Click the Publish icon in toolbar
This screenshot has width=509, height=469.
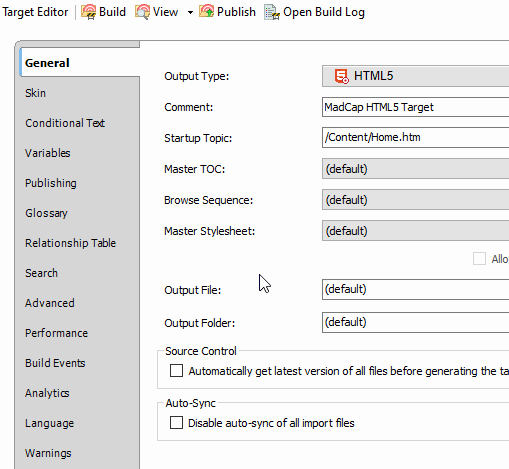(206, 11)
